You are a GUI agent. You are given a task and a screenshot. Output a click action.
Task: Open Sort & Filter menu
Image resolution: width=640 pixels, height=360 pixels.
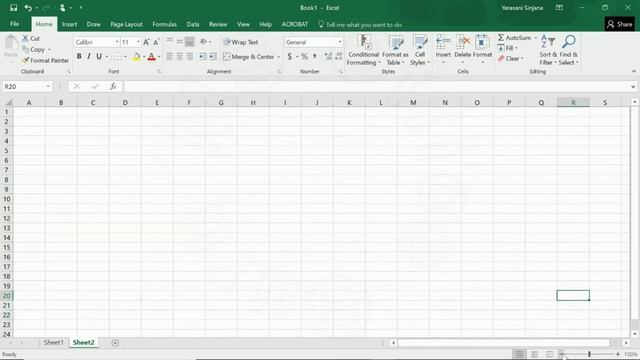point(548,50)
